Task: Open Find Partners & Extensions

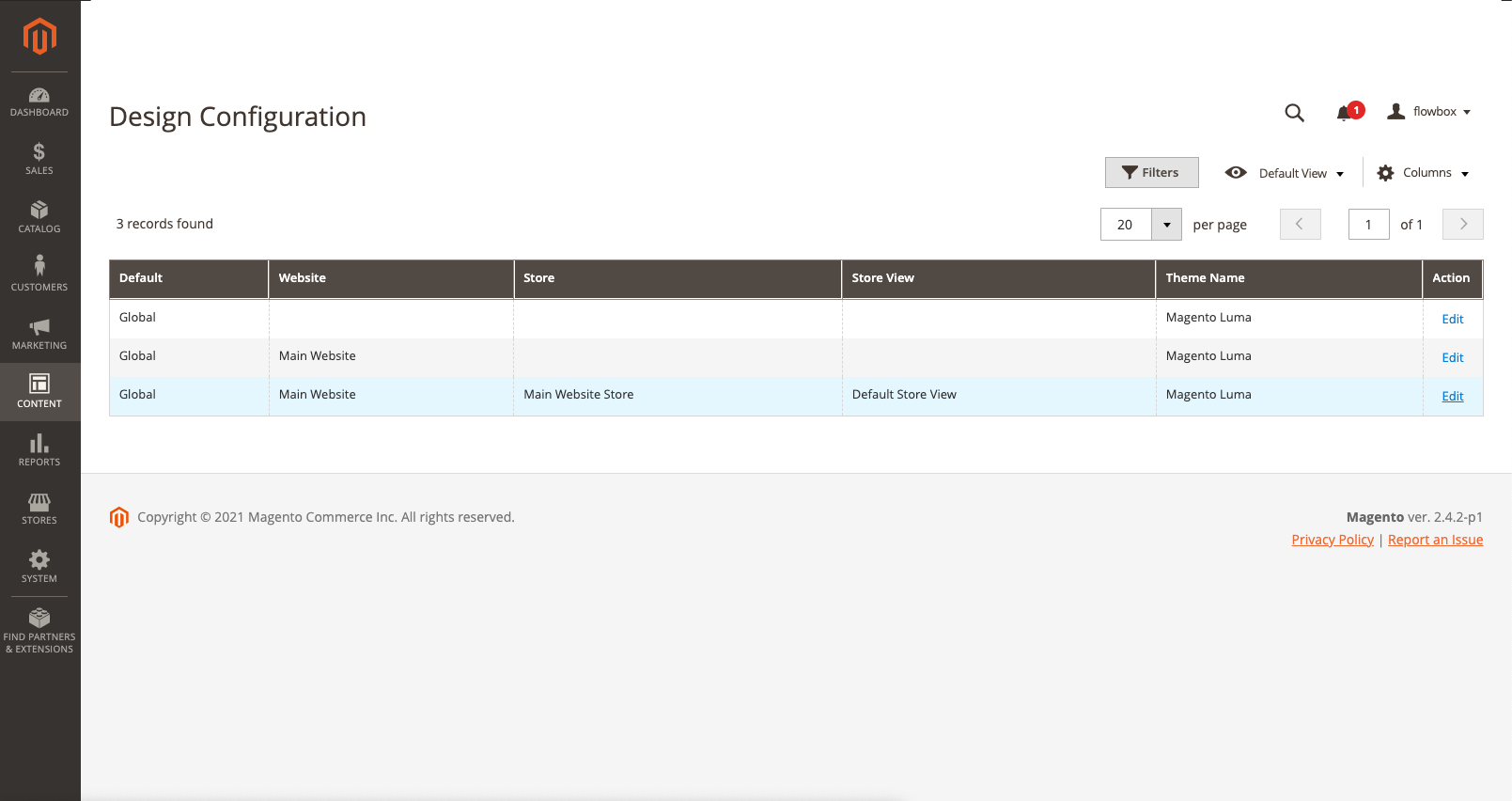Action: [39, 631]
